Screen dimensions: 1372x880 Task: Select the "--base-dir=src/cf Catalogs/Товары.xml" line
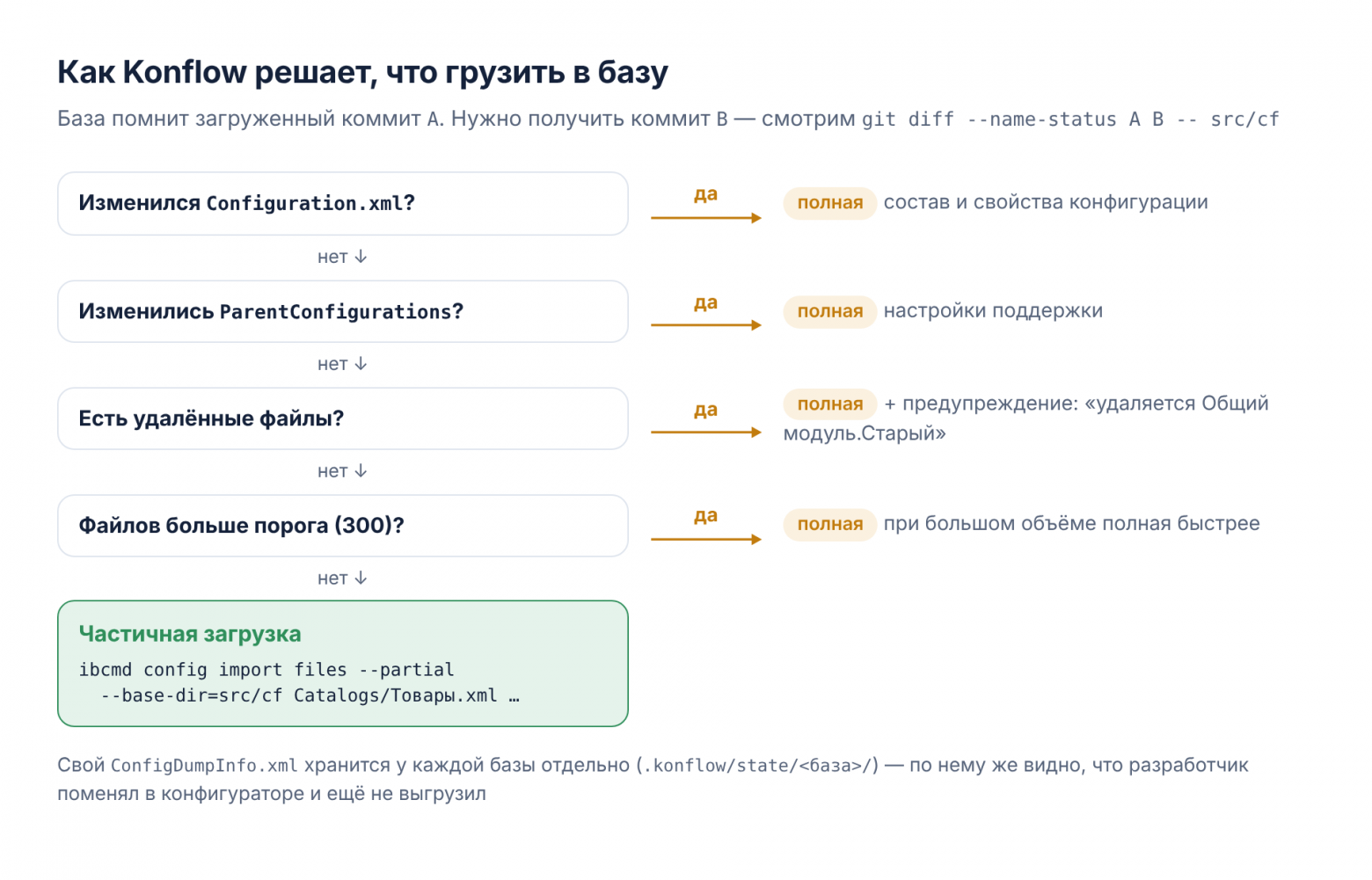tap(299, 695)
